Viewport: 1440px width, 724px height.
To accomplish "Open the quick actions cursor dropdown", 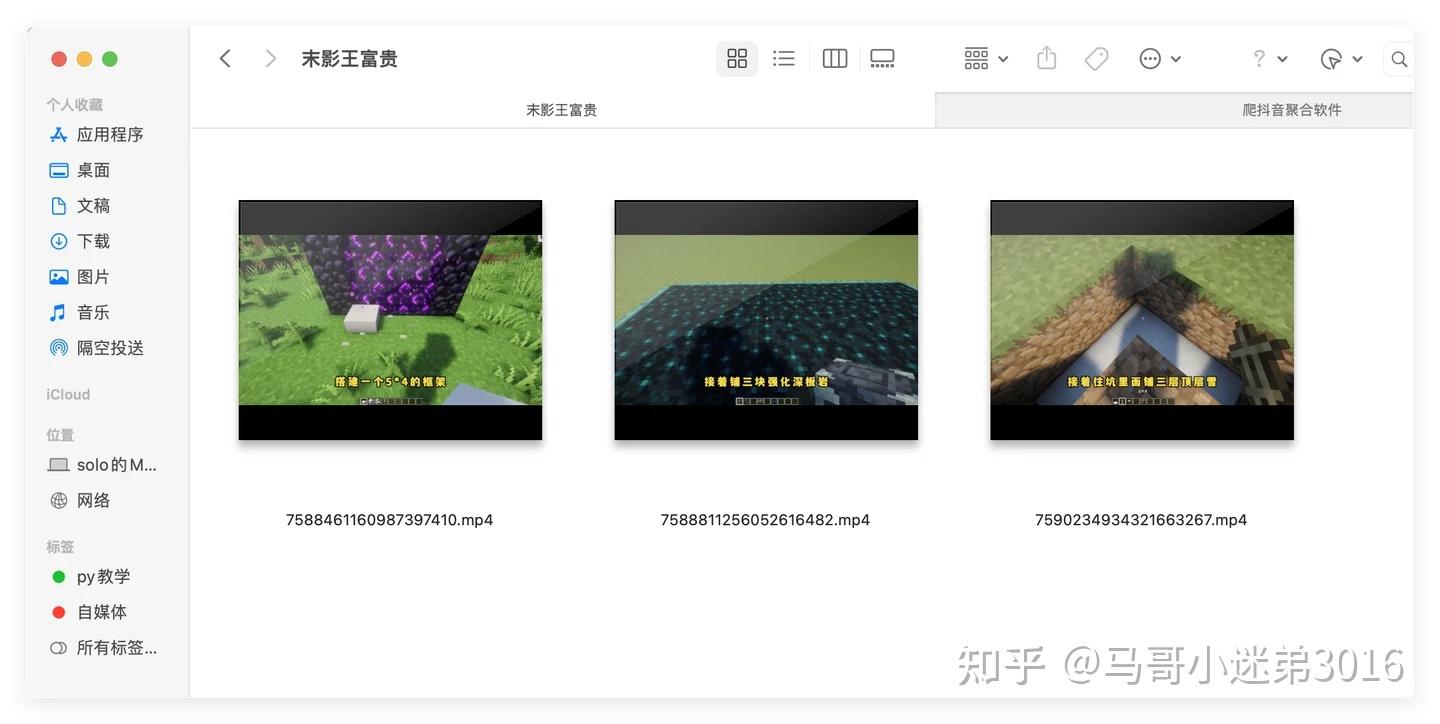I will [x=1341, y=59].
